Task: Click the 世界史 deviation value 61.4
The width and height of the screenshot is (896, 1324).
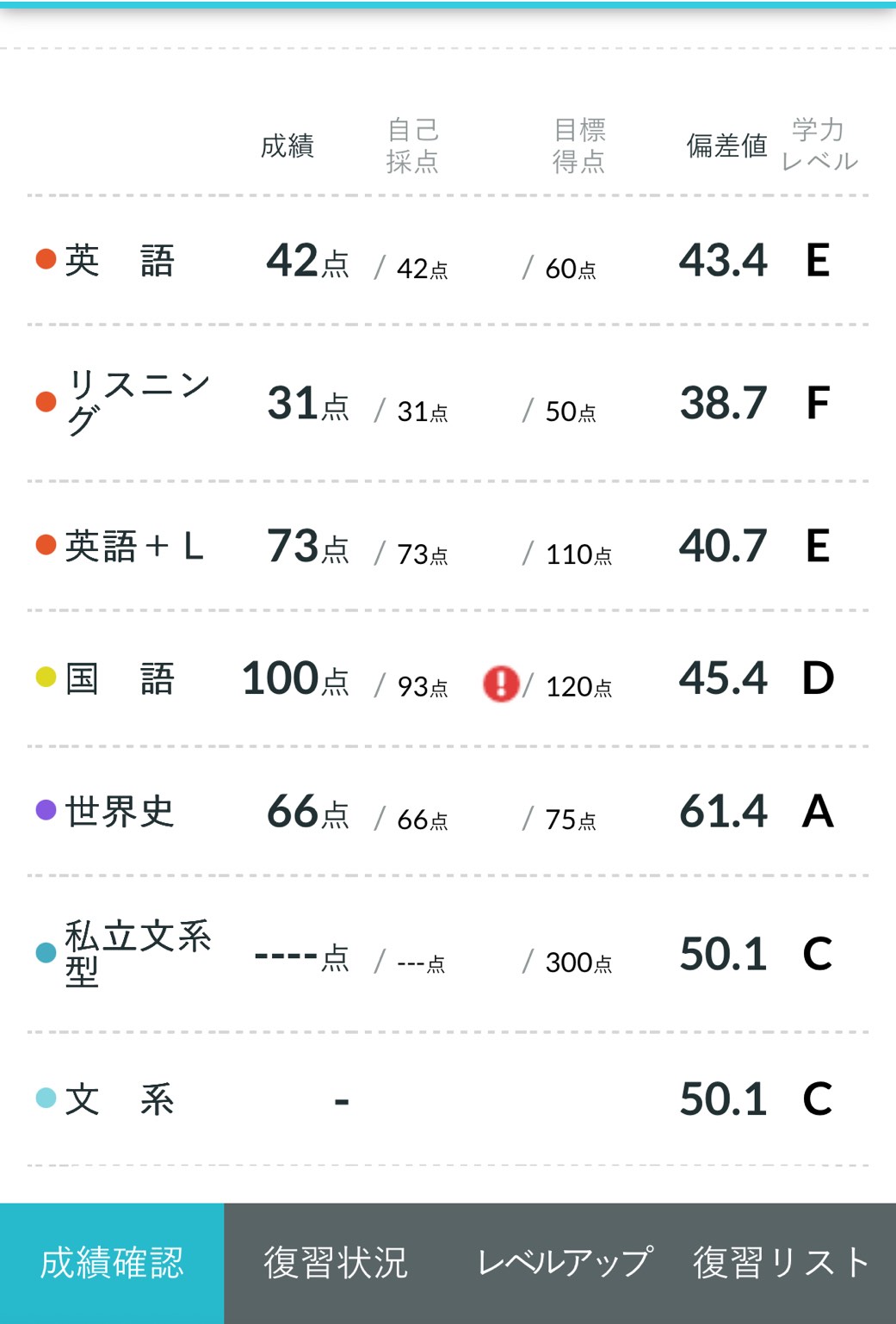Action: tap(723, 811)
